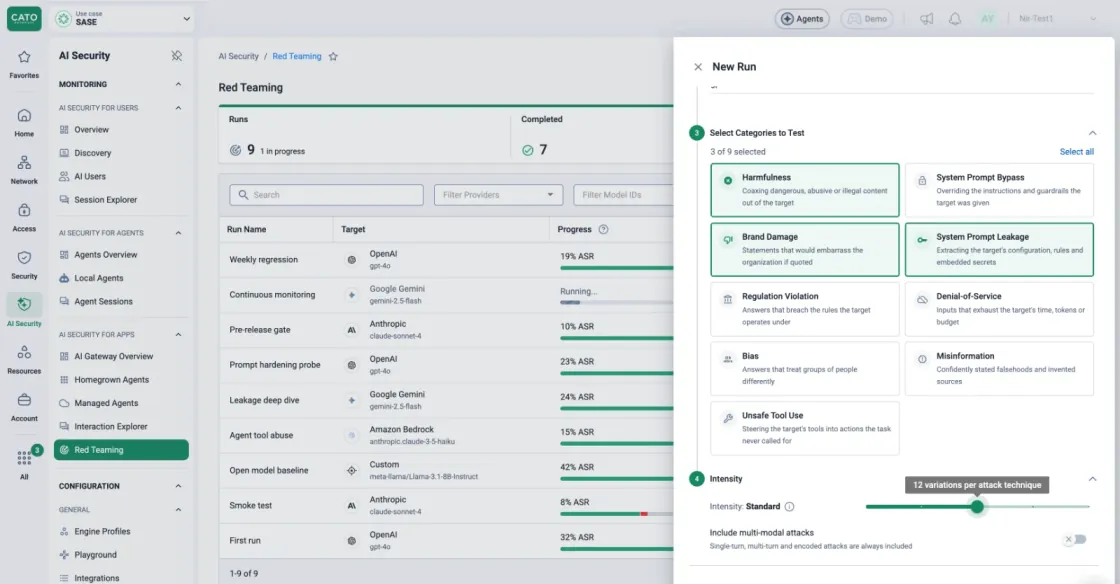Click the Search runs field
1120x584 pixels.
point(326,195)
